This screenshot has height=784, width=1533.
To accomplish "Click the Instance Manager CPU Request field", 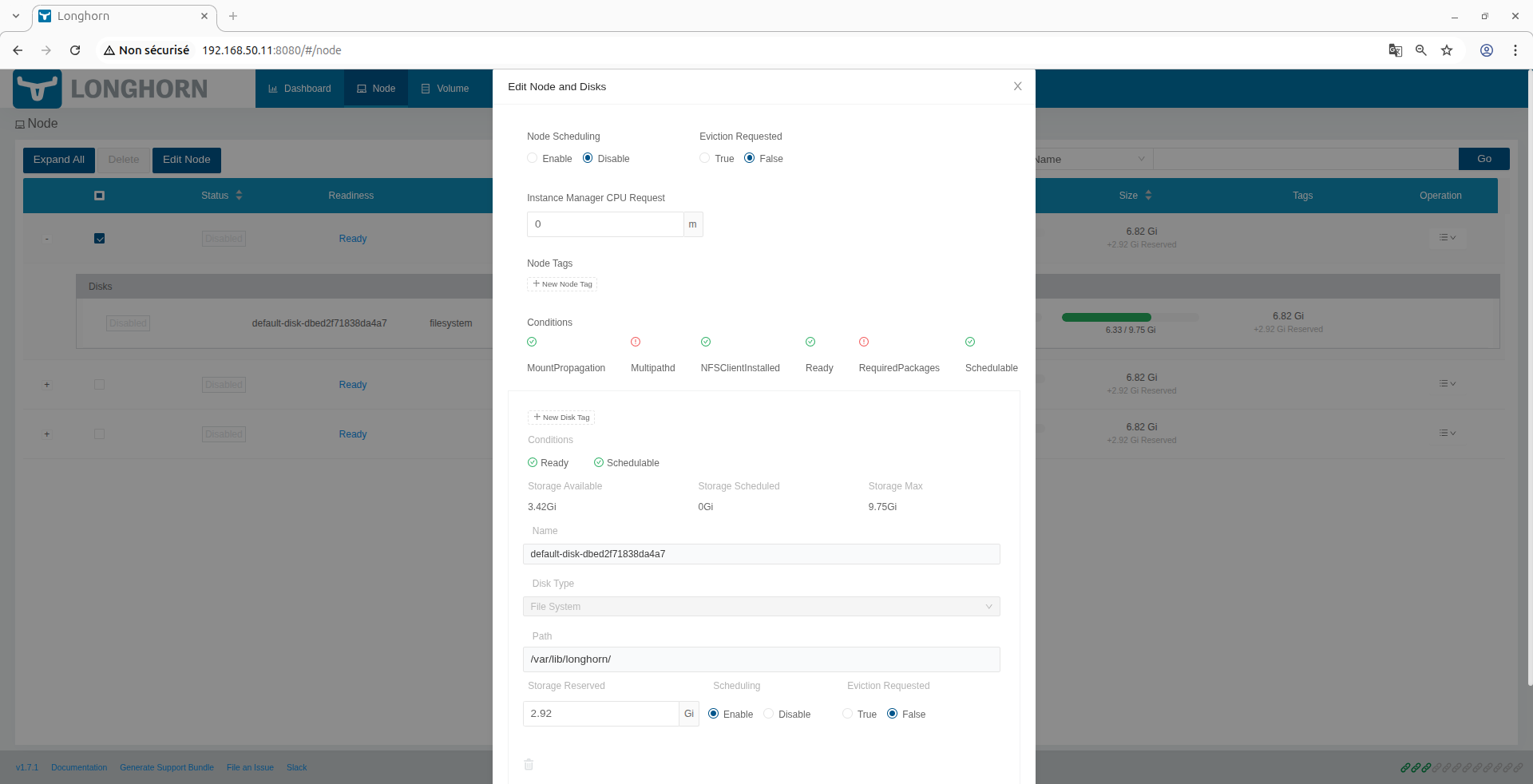I will (x=605, y=224).
